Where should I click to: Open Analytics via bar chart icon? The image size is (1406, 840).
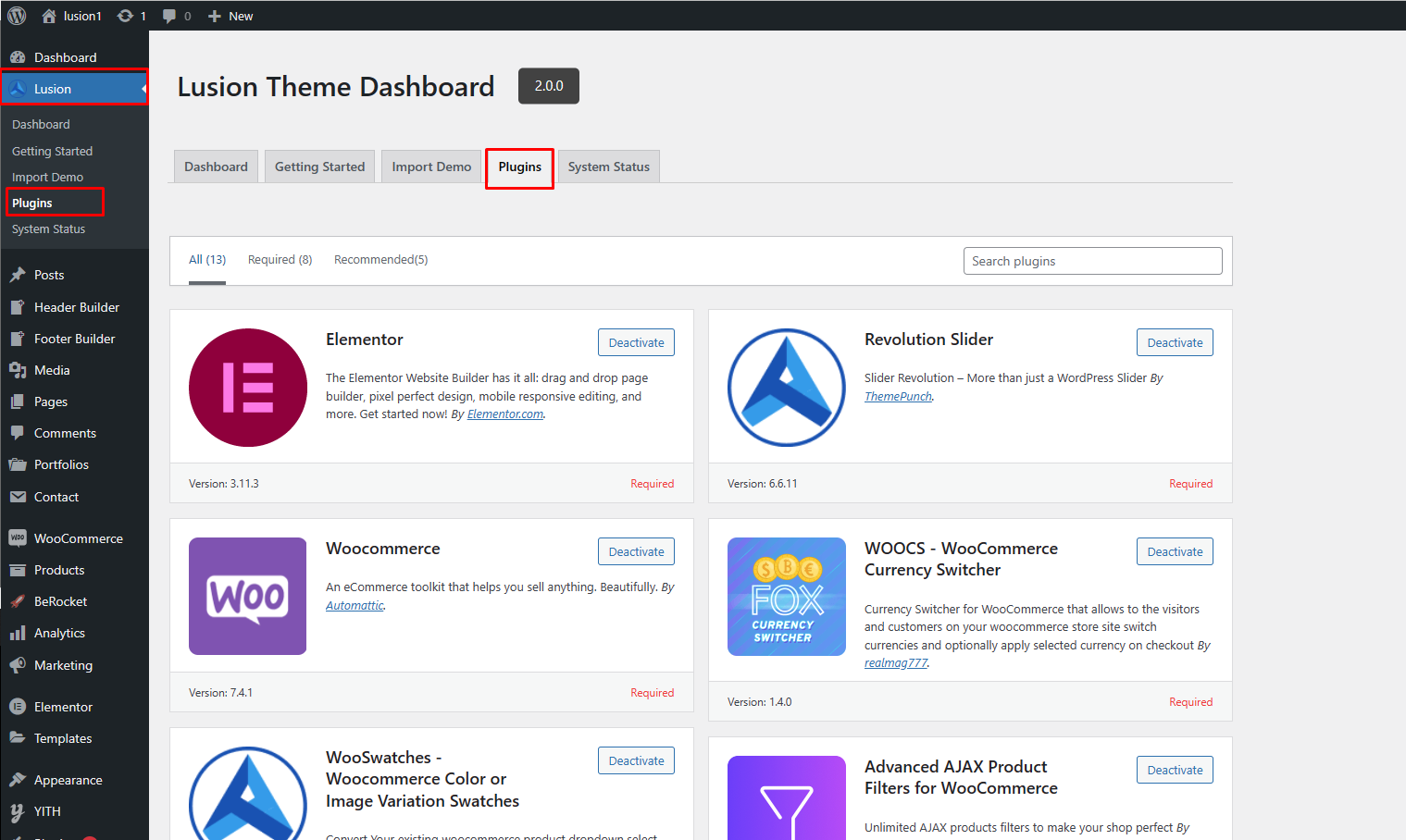tap(18, 633)
